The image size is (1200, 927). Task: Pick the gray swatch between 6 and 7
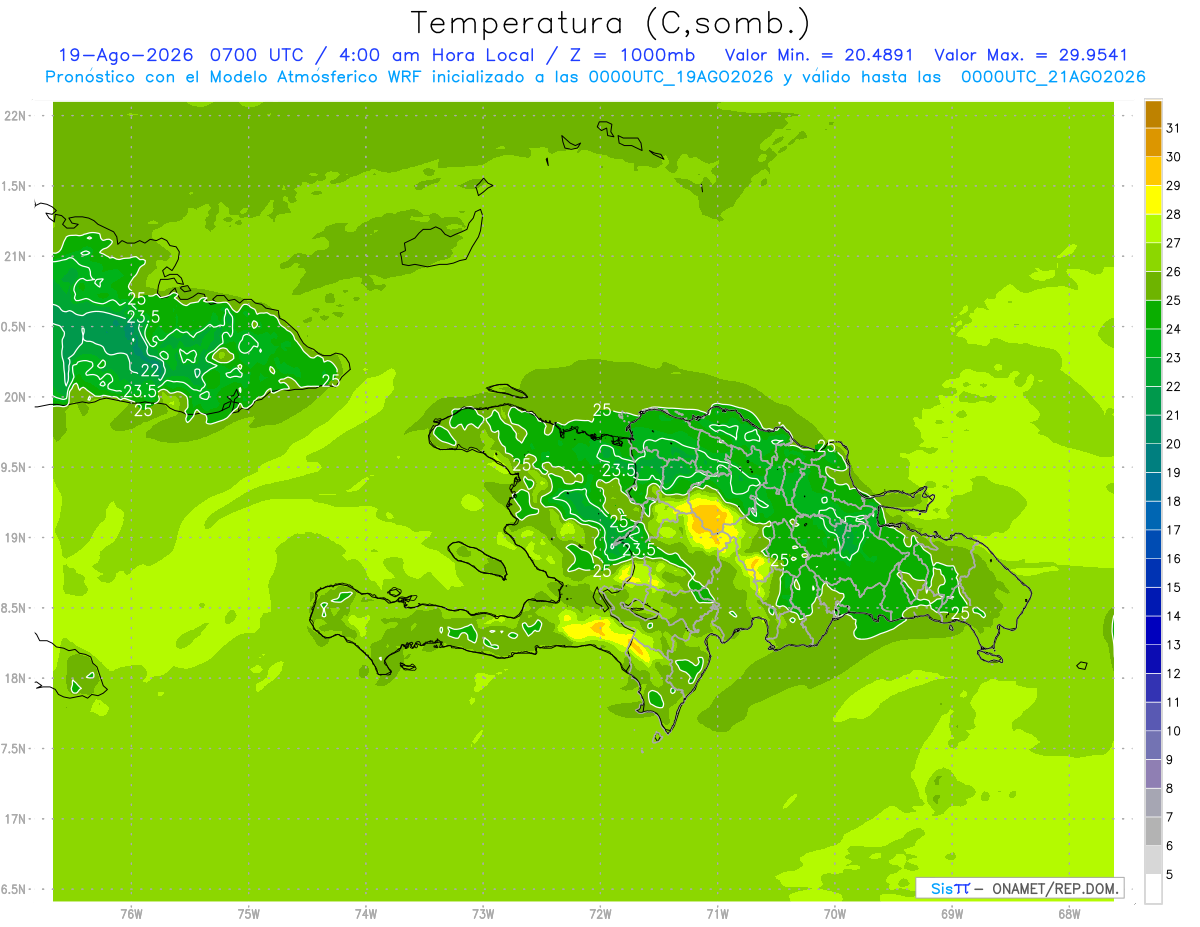(x=1153, y=831)
